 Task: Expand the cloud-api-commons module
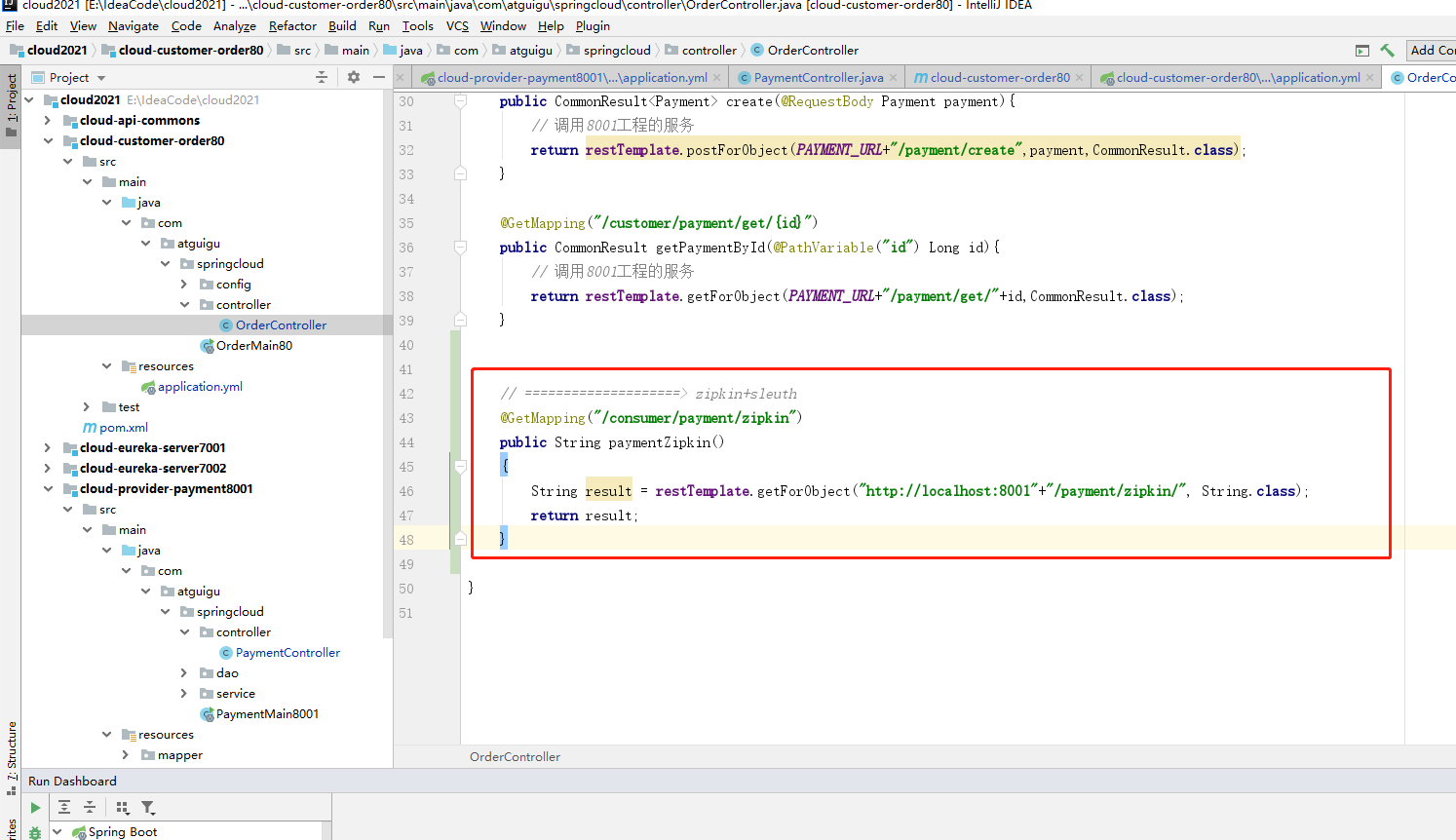coord(48,120)
